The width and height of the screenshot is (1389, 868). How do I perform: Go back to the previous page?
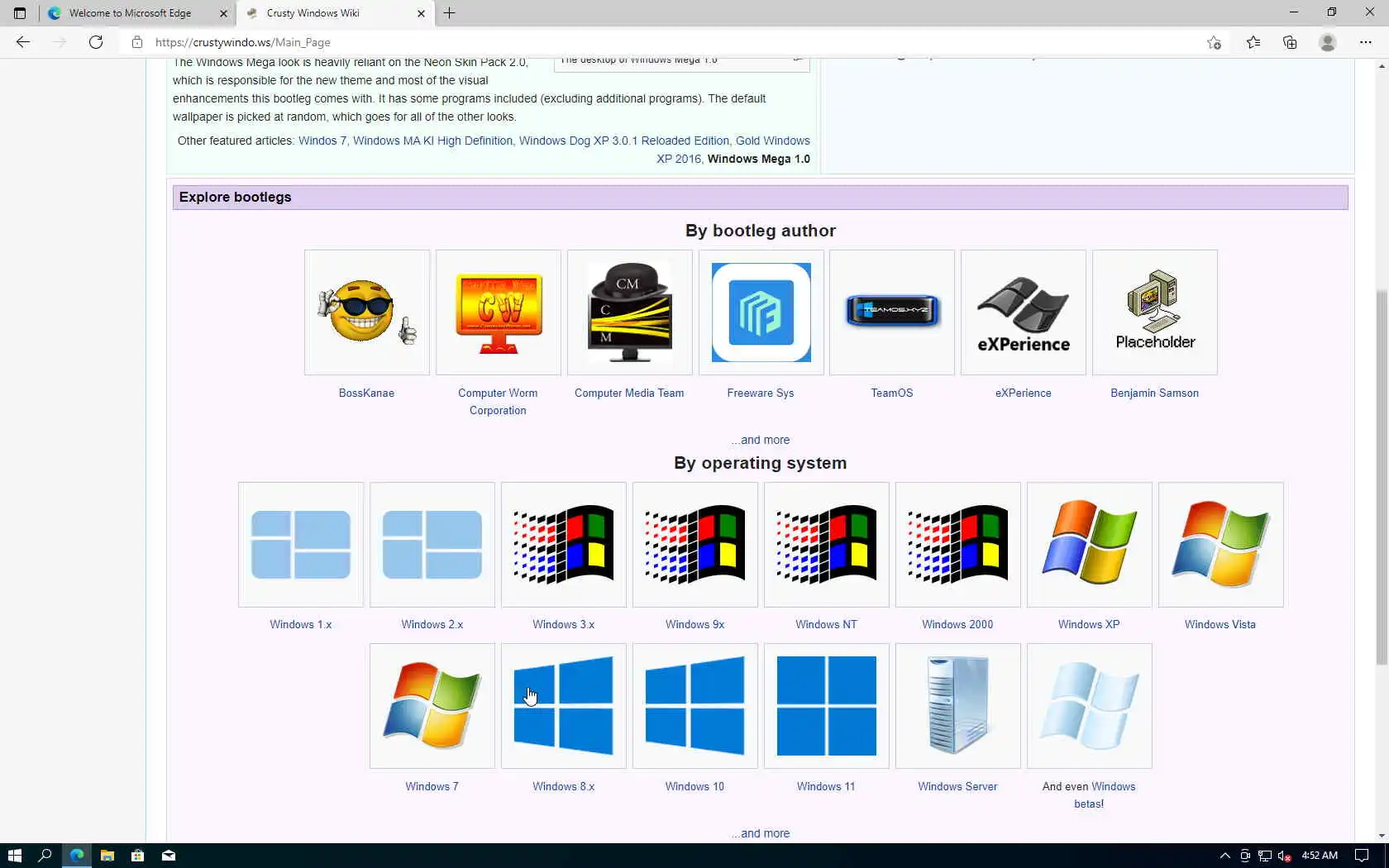click(x=23, y=42)
